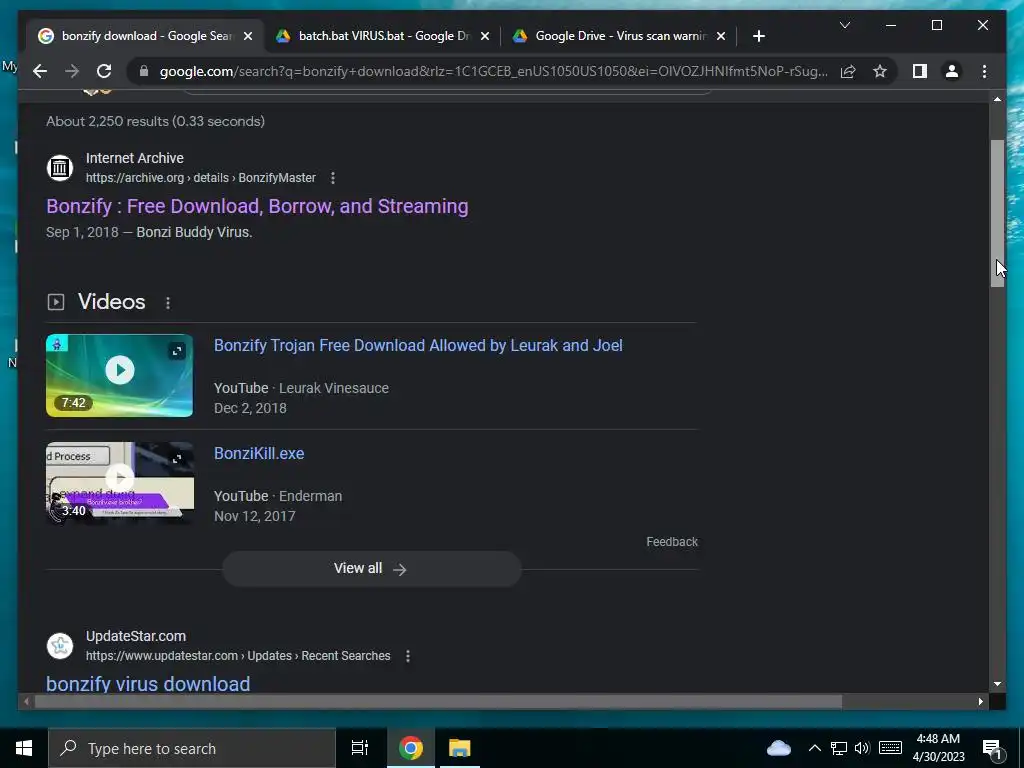Bookmark this tab with star icon

(x=880, y=71)
